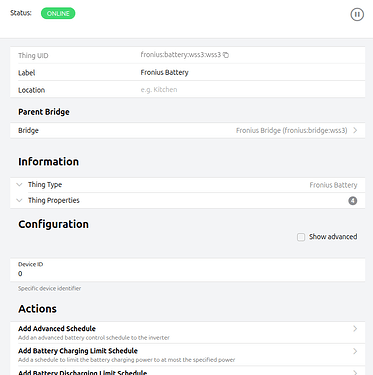Open the Fronius Bridge parent link
The image size is (373, 375).
point(188,130)
